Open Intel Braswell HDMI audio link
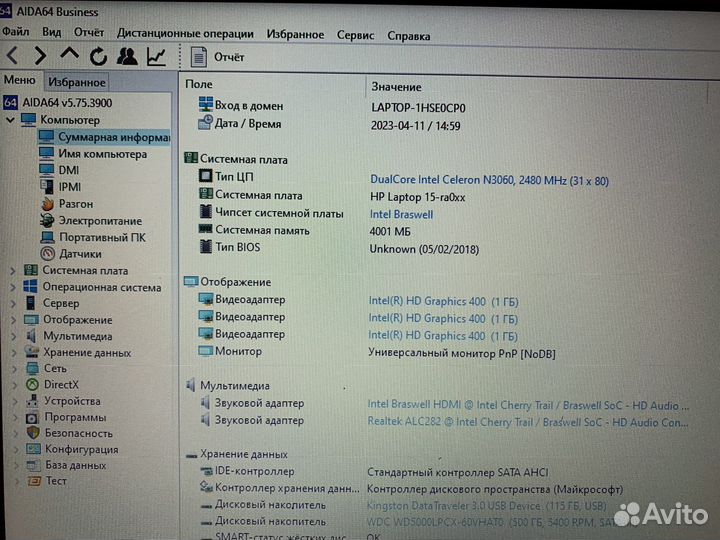The width and height of the screenshot is (720, 540). (x=528, y=405)
